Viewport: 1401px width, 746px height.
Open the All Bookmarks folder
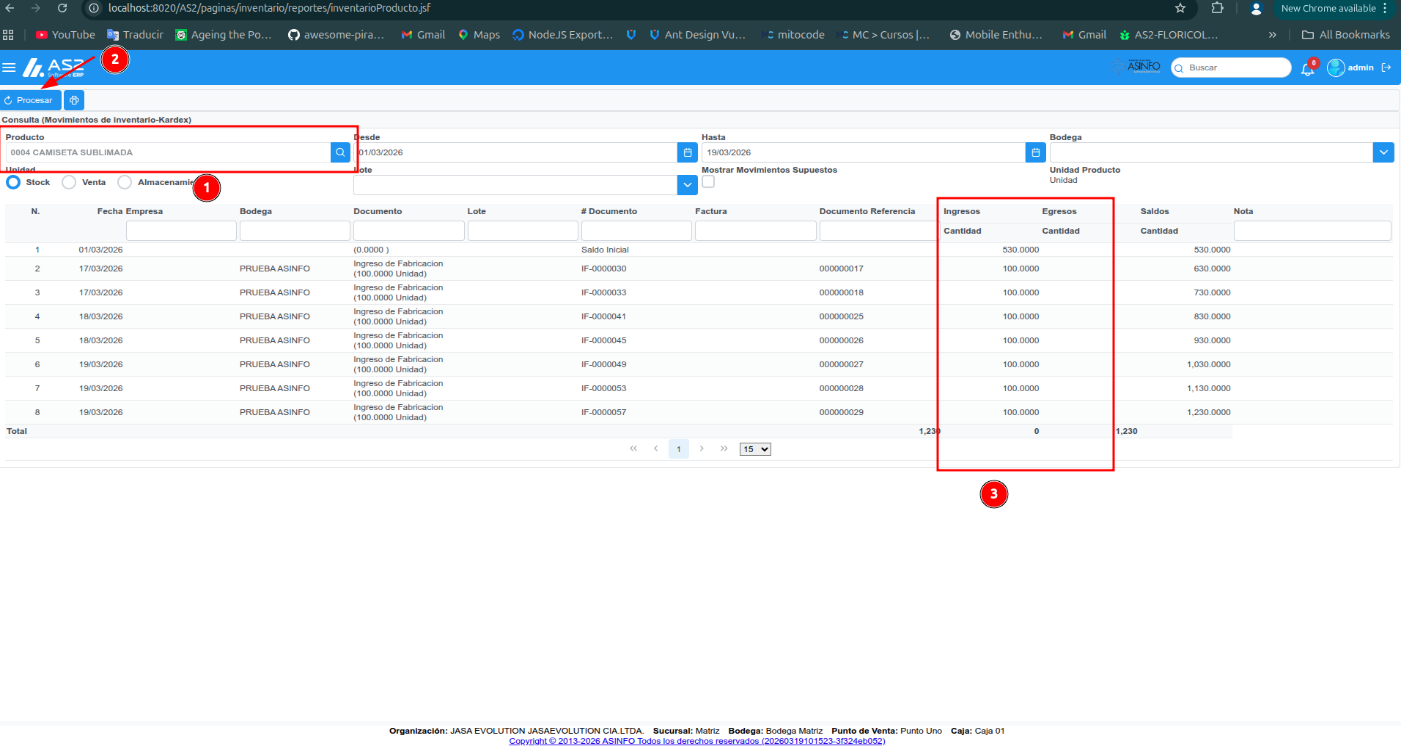coord(1345,34)
